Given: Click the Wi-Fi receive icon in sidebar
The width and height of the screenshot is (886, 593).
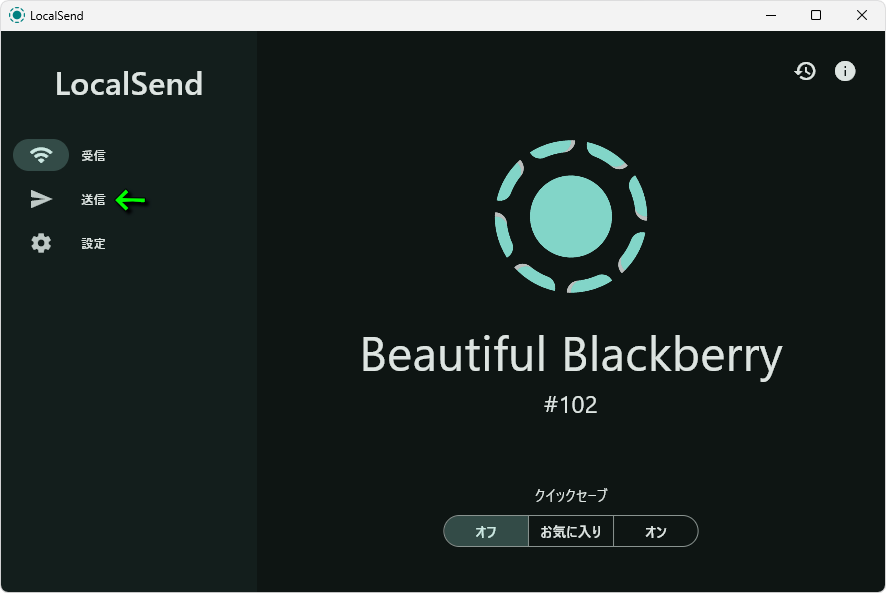Looking at the screenshot, I should 41,155.
